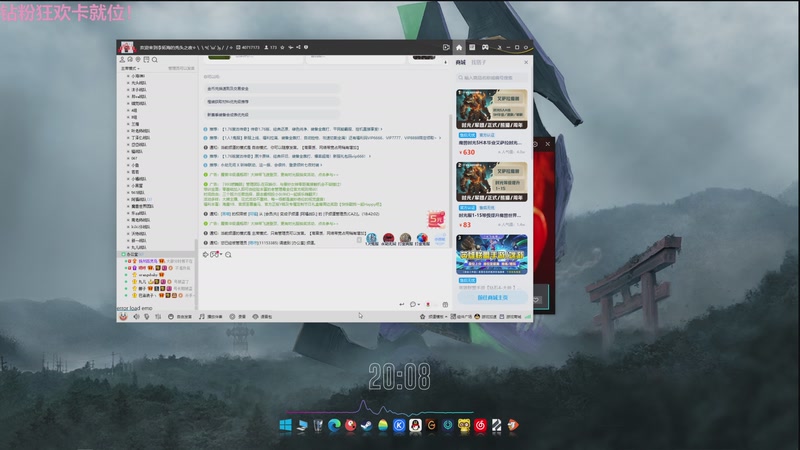This screenshot has width=800, height=450.
Task: Open the schedule icon above channel list
Action: click(x=146, y=60)
